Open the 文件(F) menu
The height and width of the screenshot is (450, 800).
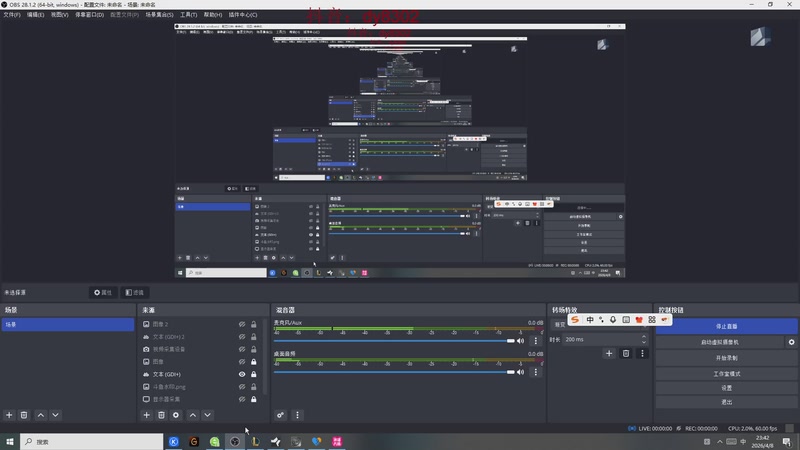pos(12,15)
